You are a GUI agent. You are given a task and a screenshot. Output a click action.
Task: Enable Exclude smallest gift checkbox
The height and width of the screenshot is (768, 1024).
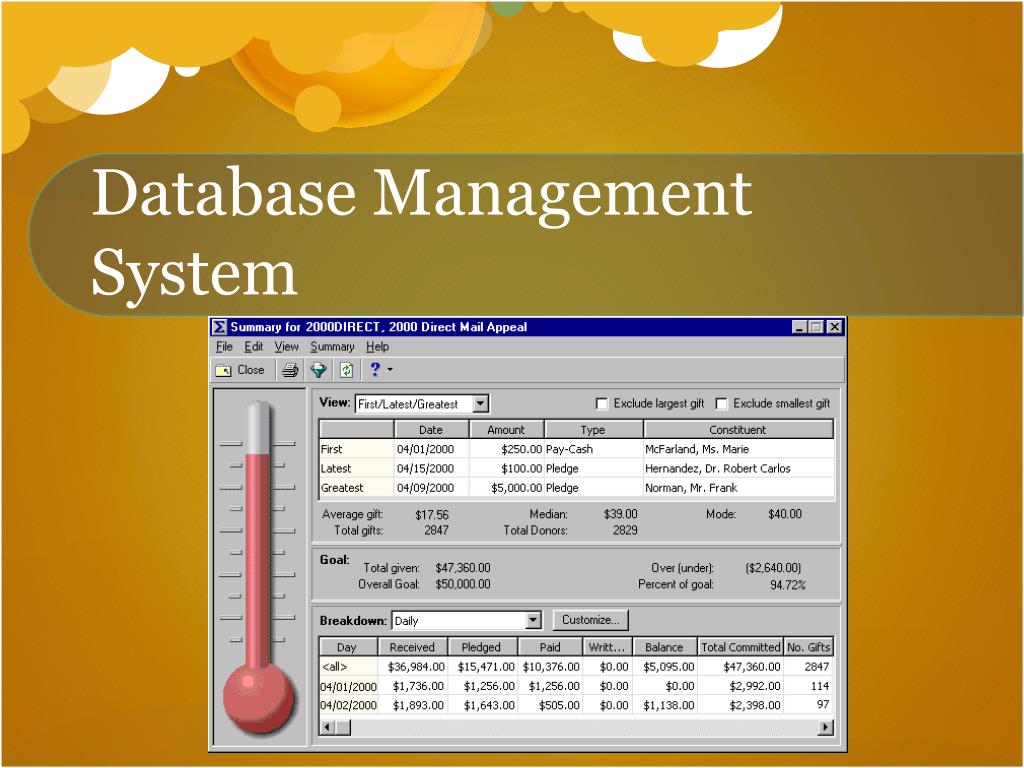721,404
